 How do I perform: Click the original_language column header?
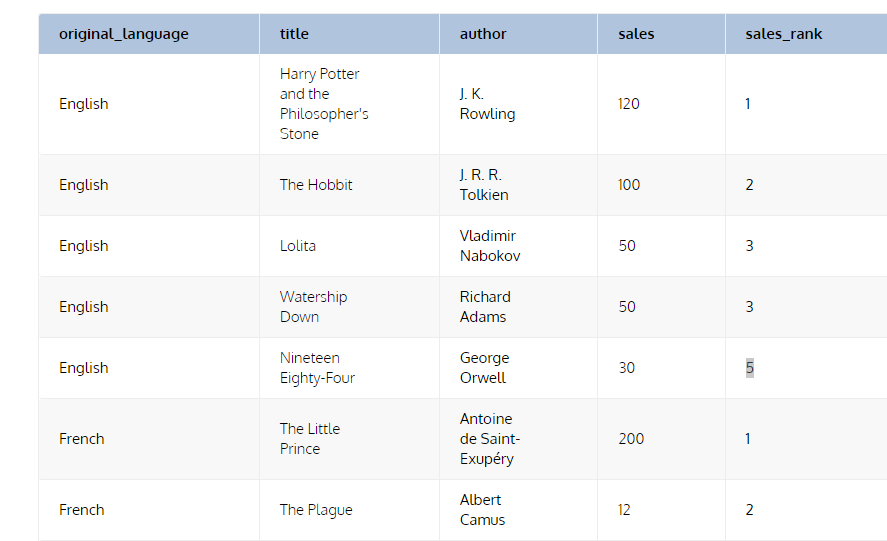pyautogui.click(x=149, y=34)
